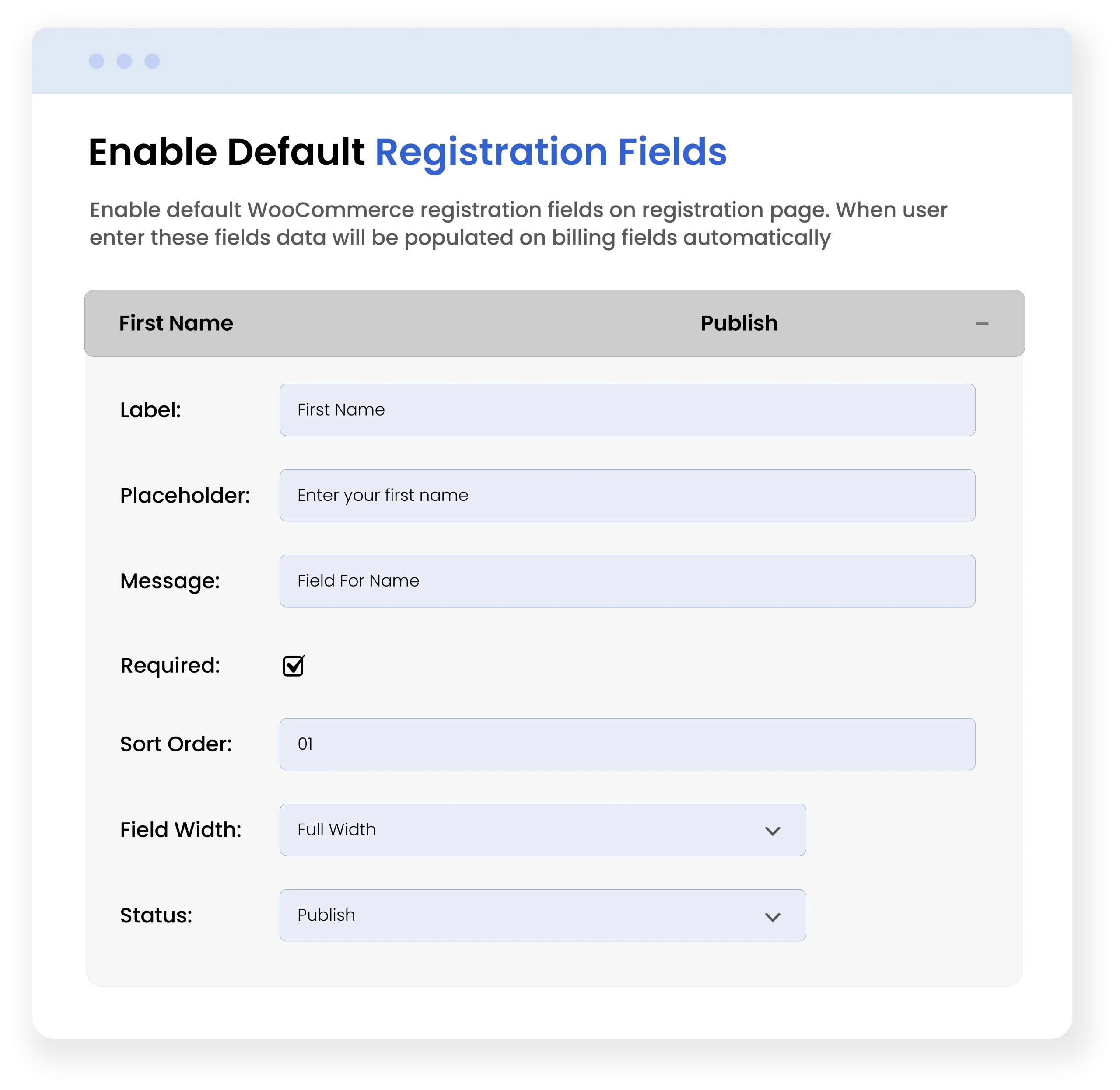Open the Field Width "Full Width" dropdown
The height and width of the screenshot is (1090, 1120).
(542, 829)
